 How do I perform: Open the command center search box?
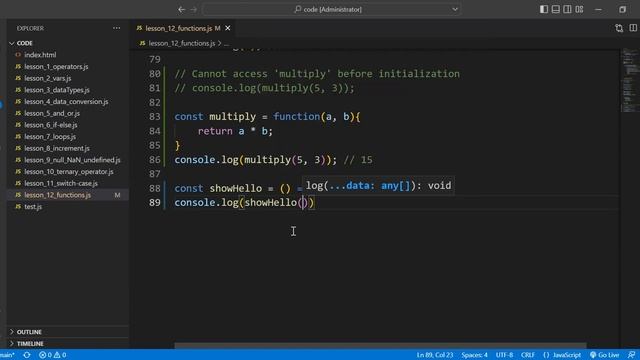click(x=331, y=9)
